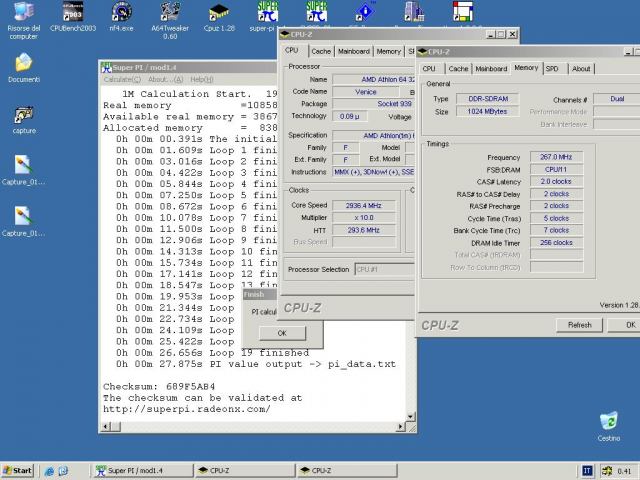This screenshot has width=640, height=480.
Task: Click Internet Explorer quick launch icon
Action: [x=49, y=471]
